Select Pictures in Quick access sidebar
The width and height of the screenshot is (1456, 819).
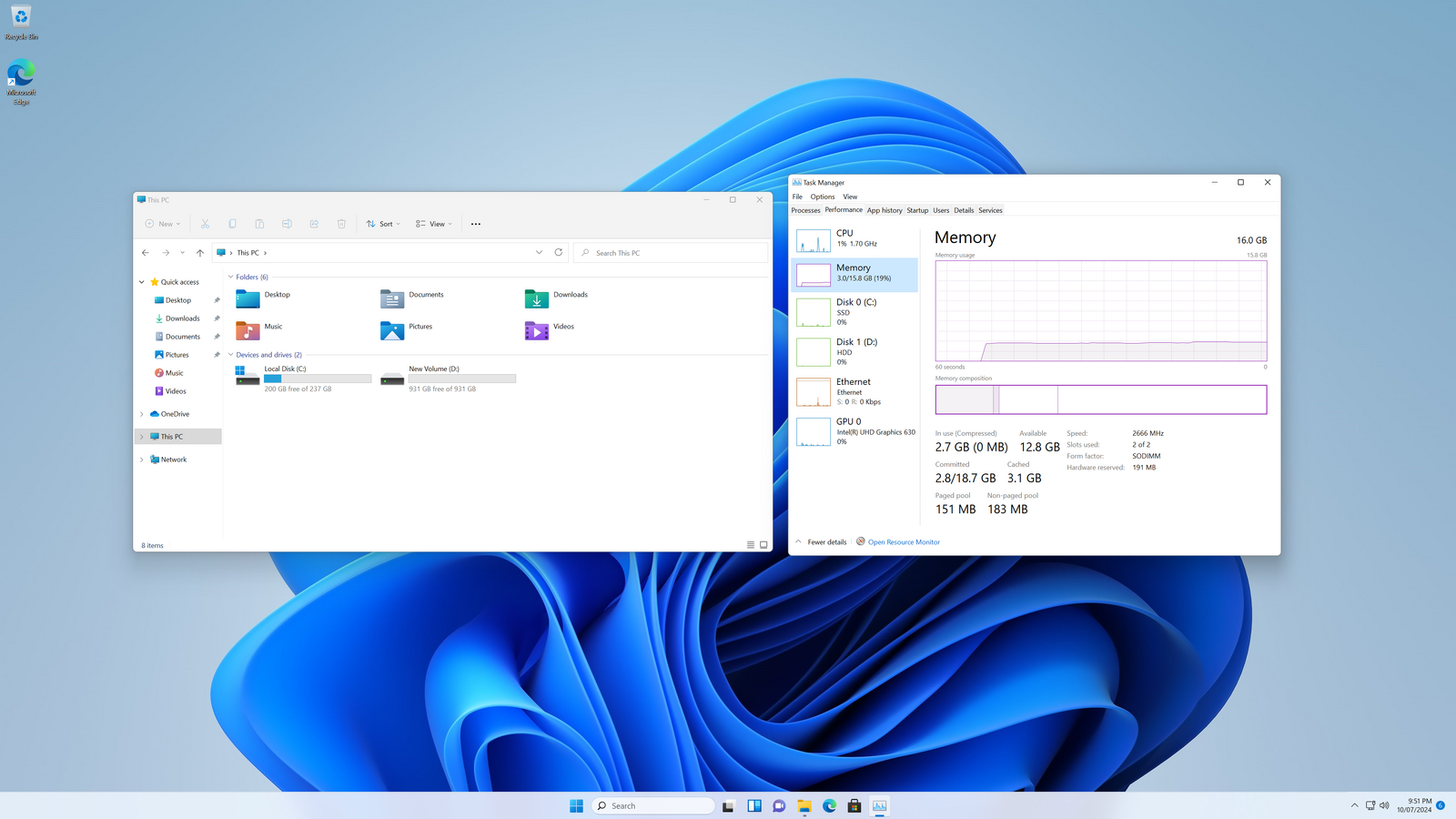click(177, 355)
